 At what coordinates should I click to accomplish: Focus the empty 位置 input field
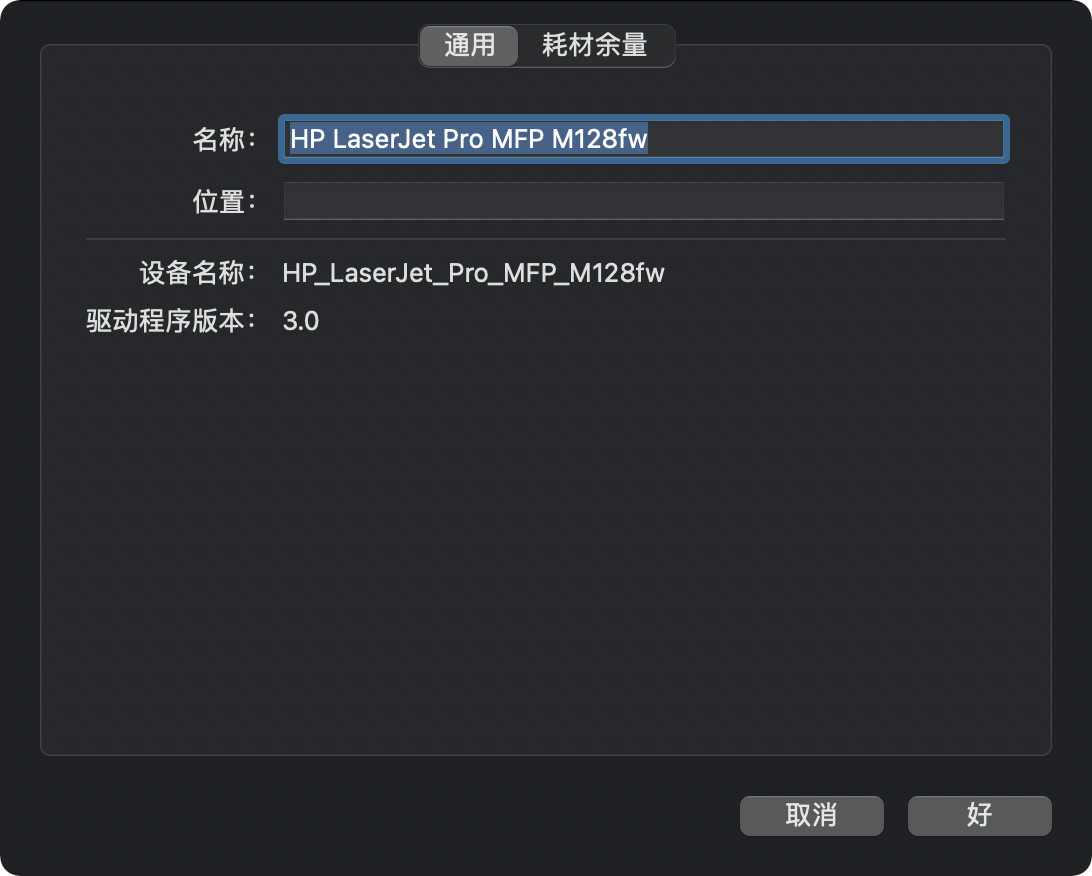tap(643, 201)
